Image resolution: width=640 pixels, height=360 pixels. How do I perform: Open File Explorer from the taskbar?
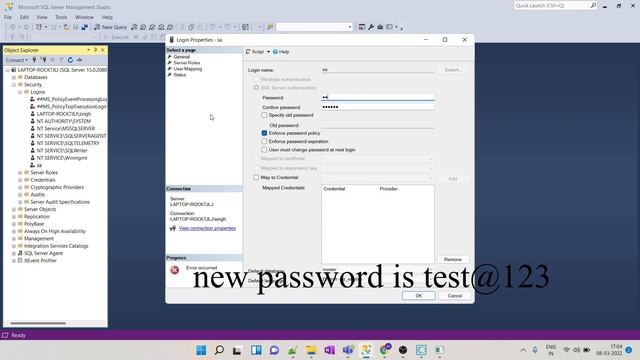(x=311, y=350)
